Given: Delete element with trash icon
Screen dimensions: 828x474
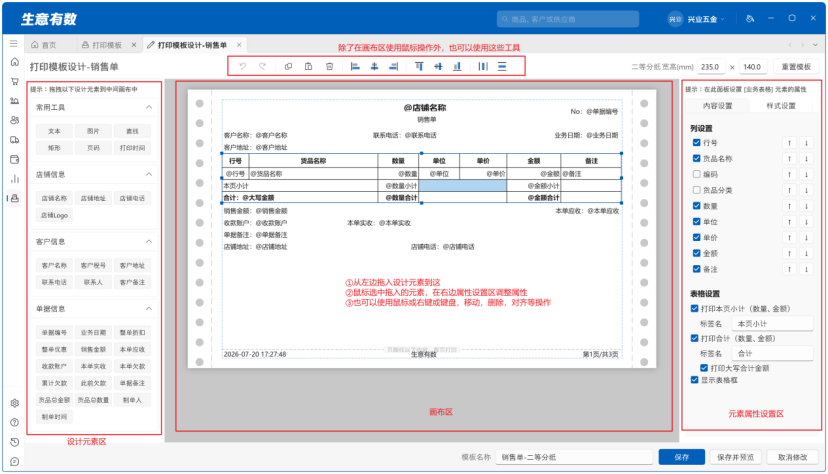Looking at the screenshot, I should pos(330,67).
